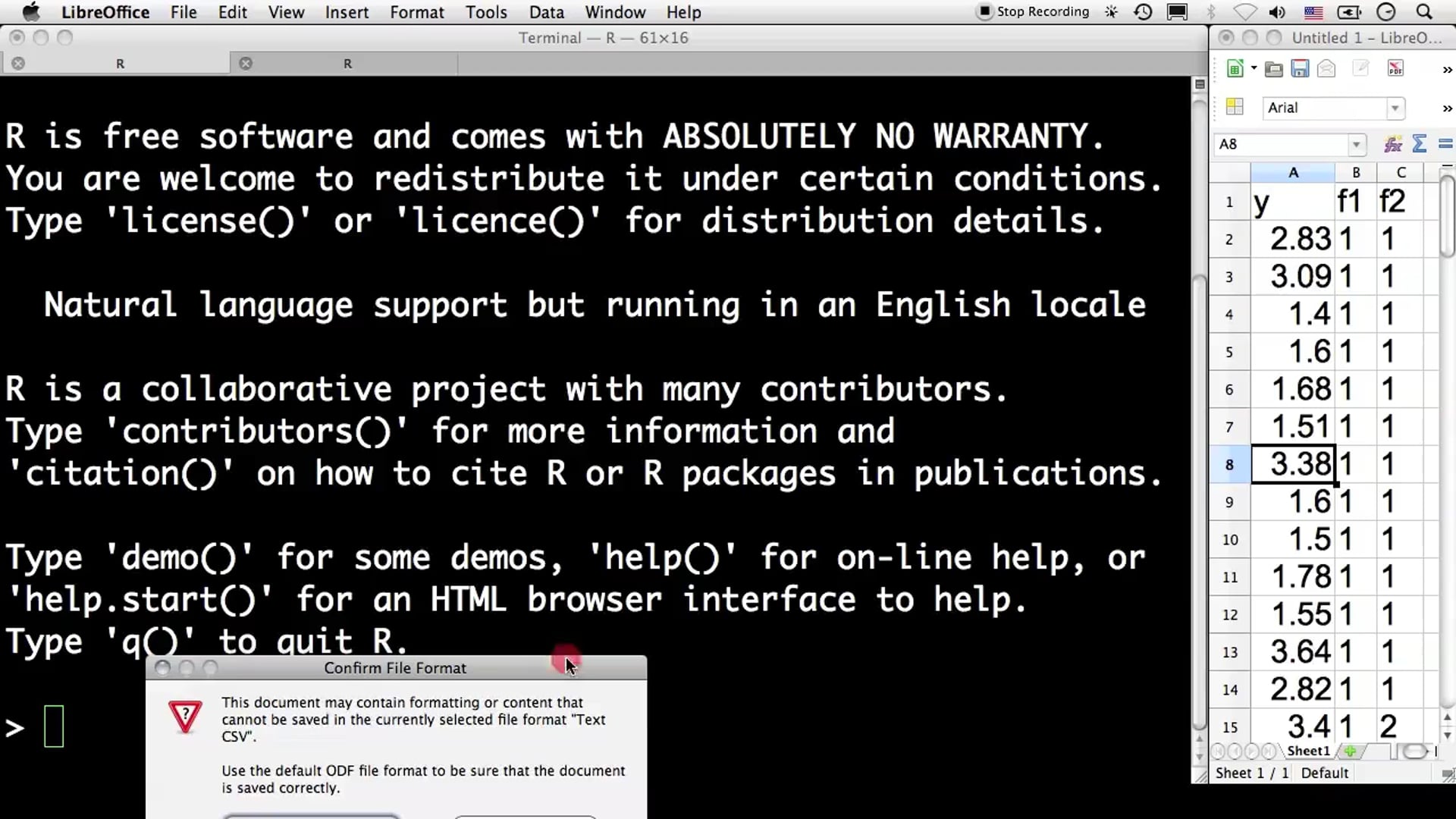Image resolution: width=1456 pixels, height=819 pixels.
Task: Open the Function Wizard fx icon
Action: 1393,144
